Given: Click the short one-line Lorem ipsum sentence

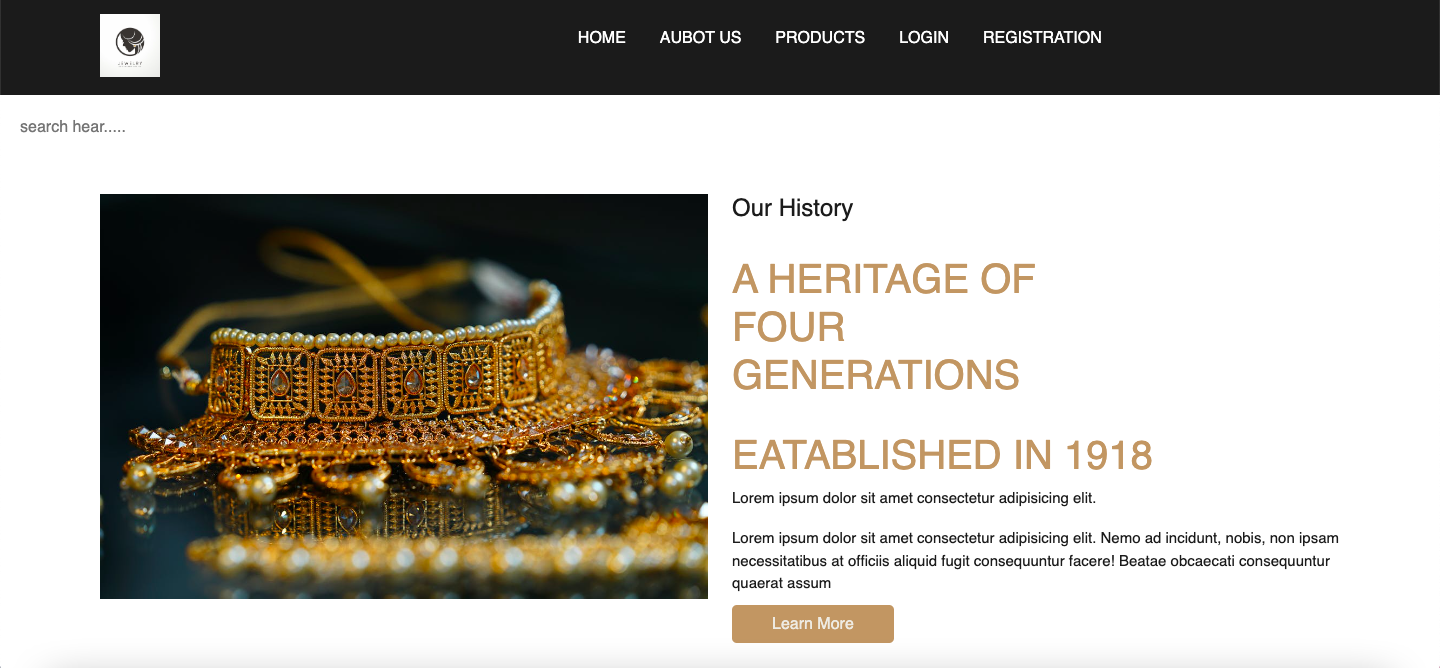Looking at the screenshot, I should 914,498.
